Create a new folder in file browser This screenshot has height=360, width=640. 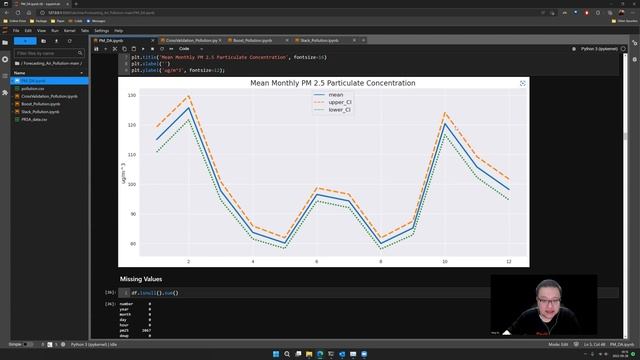click(44, 41)
